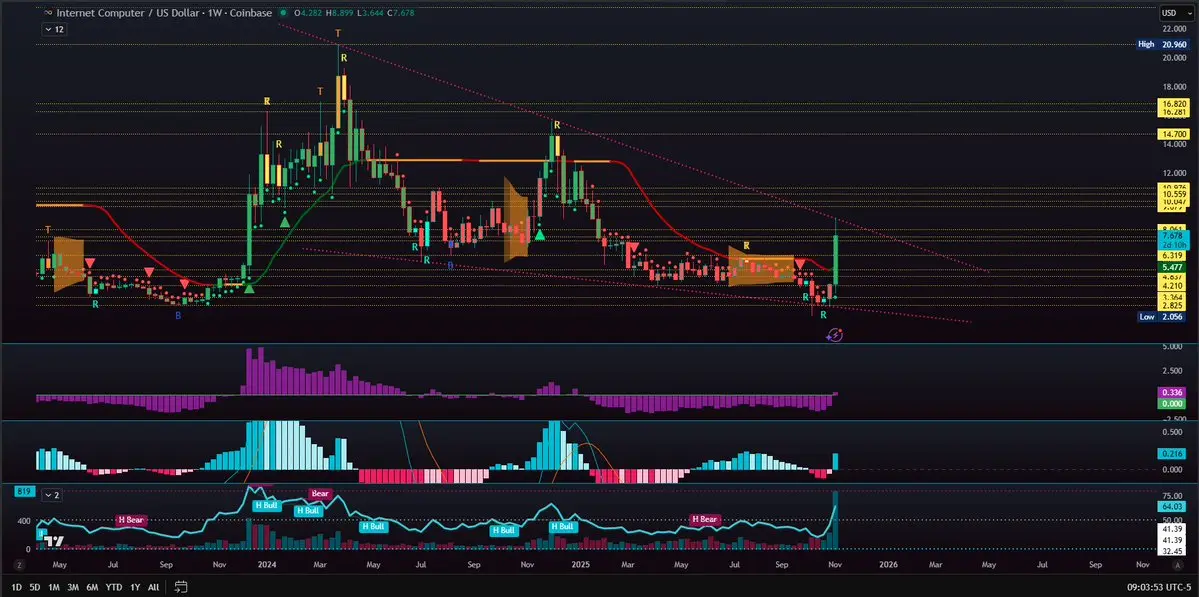Click the 2026 label on the time axis
The height and width of the screenshot is (597, 1199).
888,565
